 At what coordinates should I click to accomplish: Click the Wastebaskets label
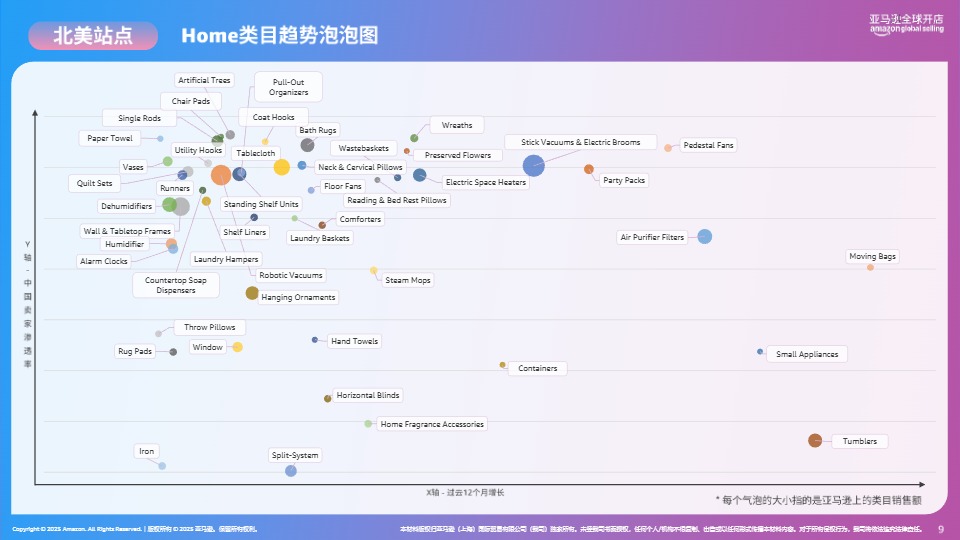(364, 148)
